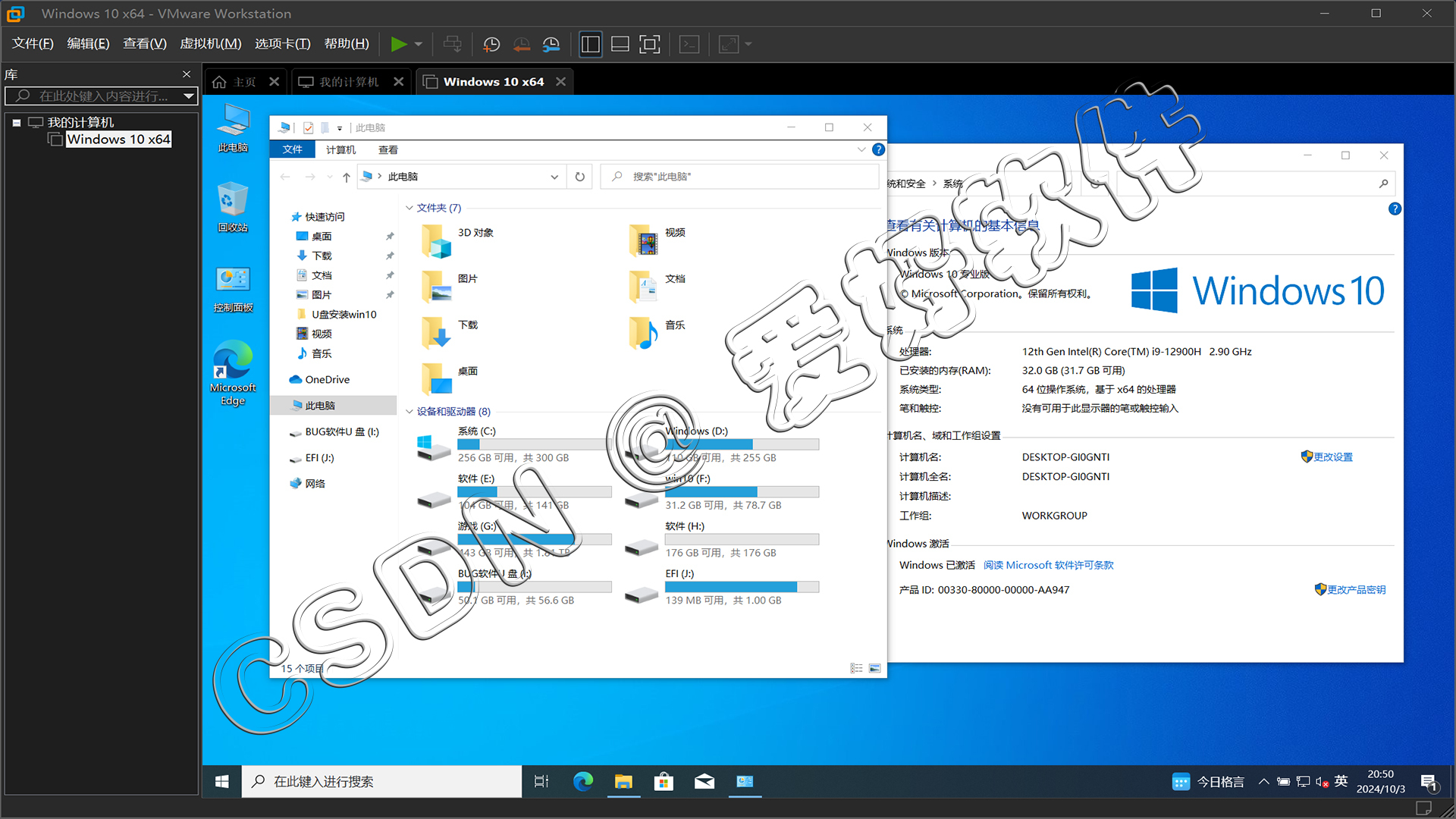The width and height of the screenshot is (1456, 819).
Task: Open the 查看(V) menu
Action: tap(145, 44)
